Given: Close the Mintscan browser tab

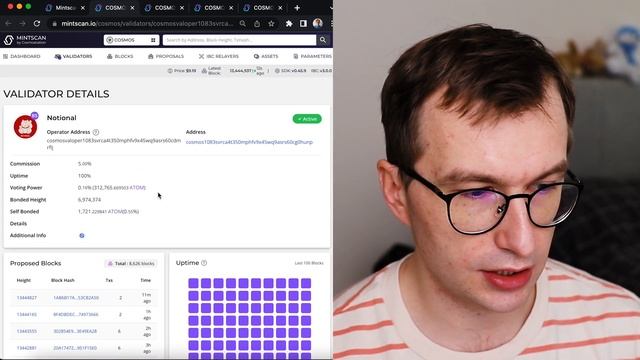Looking at the screenshot, I should (x=83, y=8).
